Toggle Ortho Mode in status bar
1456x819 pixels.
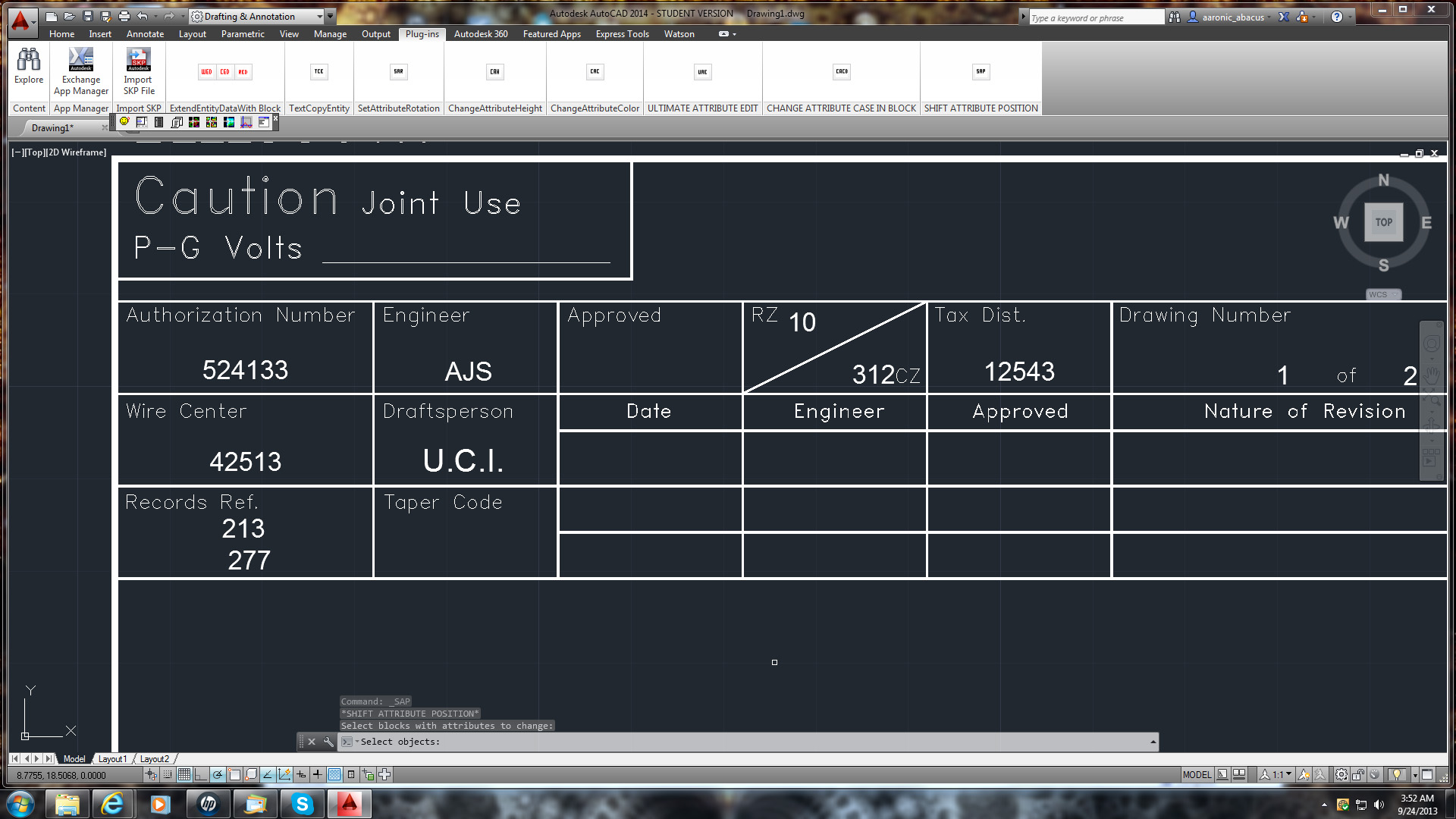click(201, 774)
